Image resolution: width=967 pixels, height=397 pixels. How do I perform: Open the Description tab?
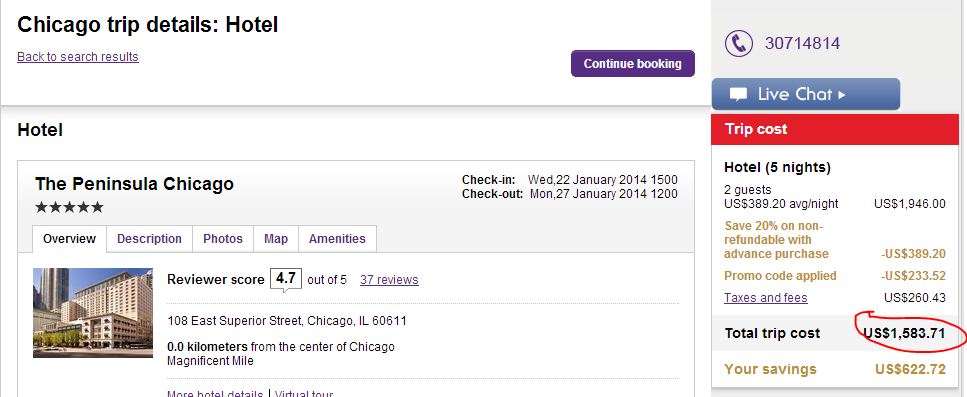(149, 239)
